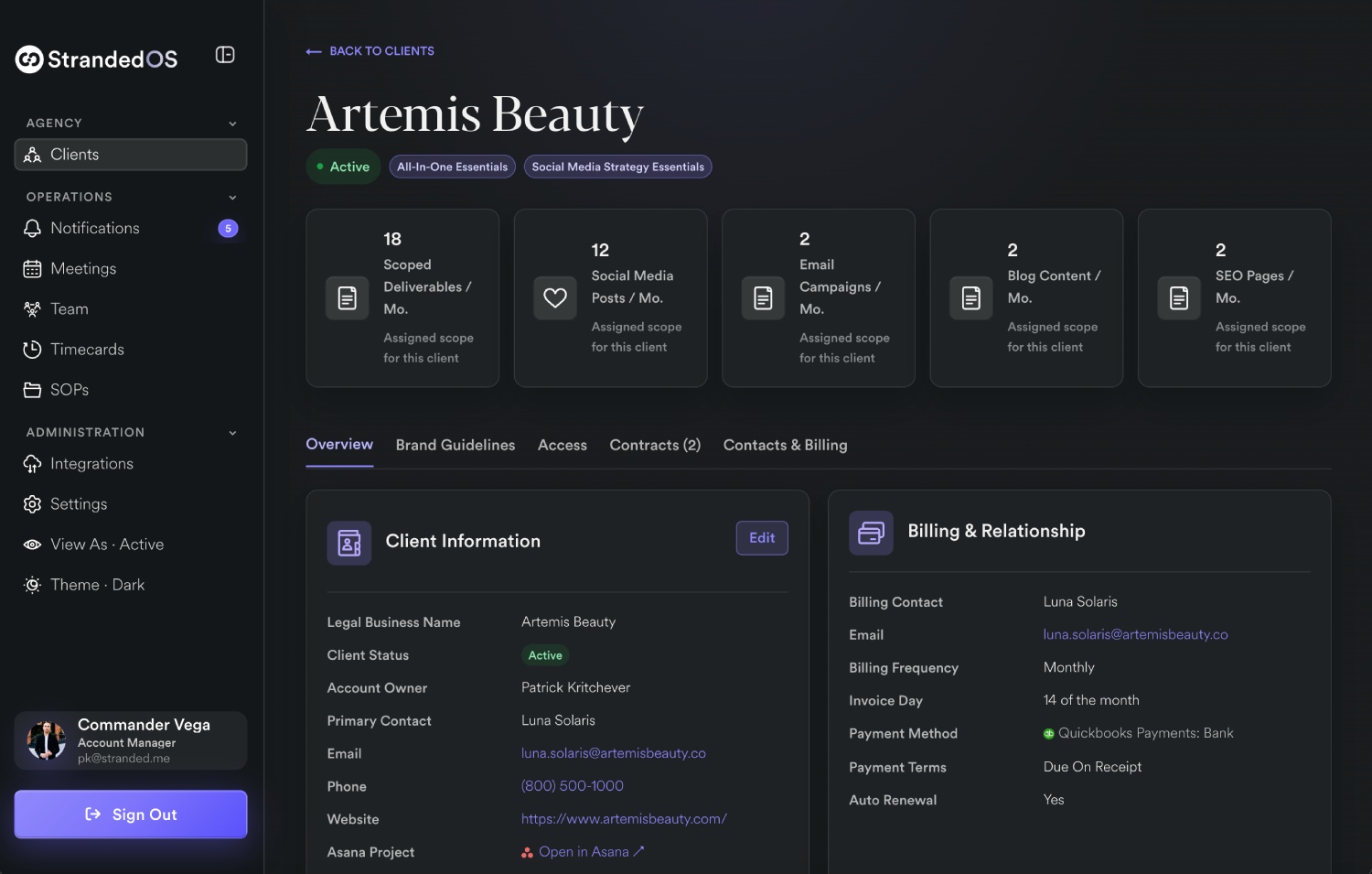The width and height of the screenshot is (1372, 874).
Task: Click the phone number (800) 500-1000
Action: [573, 786]
